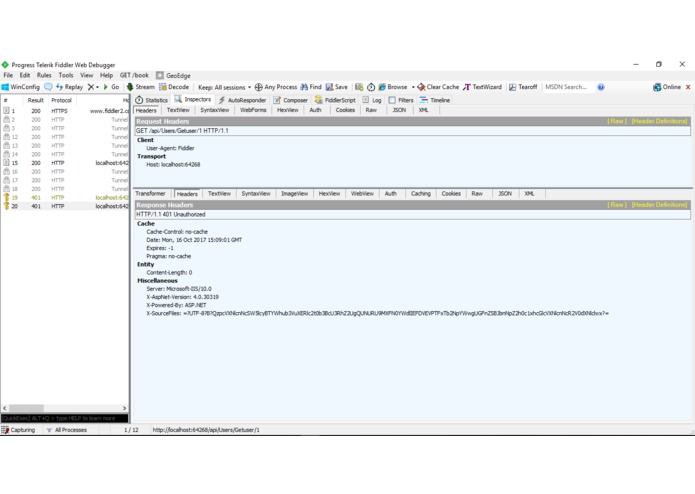Image resolution: width=695 pixels, height=494 pixels.
Task: Open the File menu
Action: click(x=8, y=75)
